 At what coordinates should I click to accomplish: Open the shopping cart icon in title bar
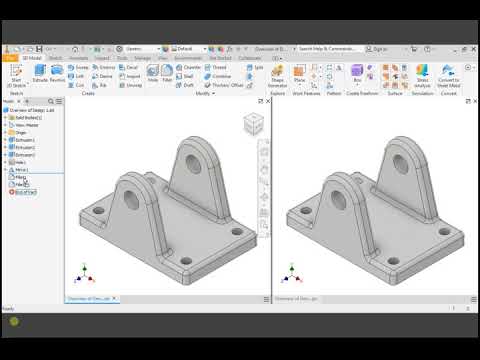414,49
